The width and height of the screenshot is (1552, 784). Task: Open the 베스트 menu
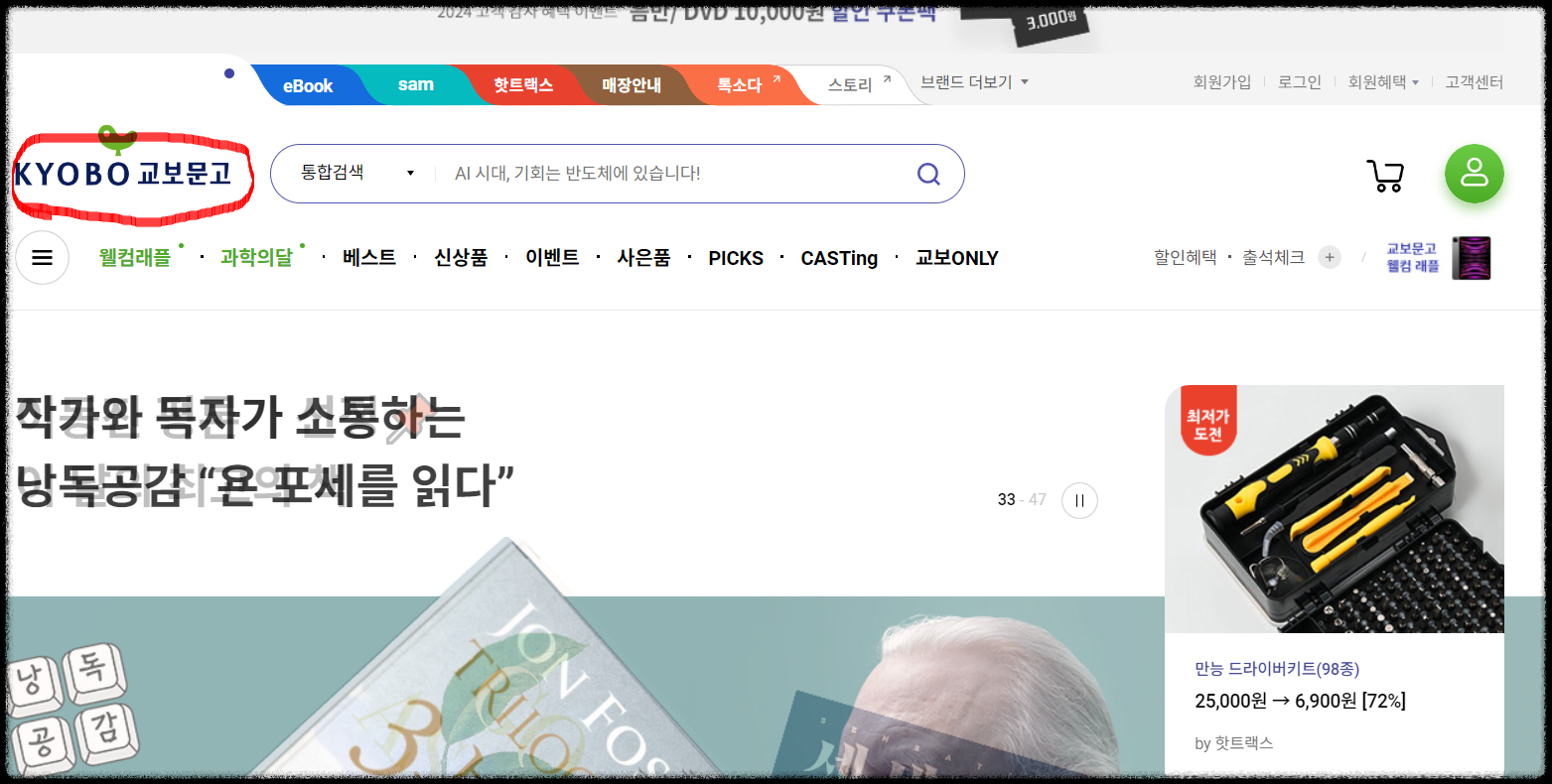click(369, 258)
